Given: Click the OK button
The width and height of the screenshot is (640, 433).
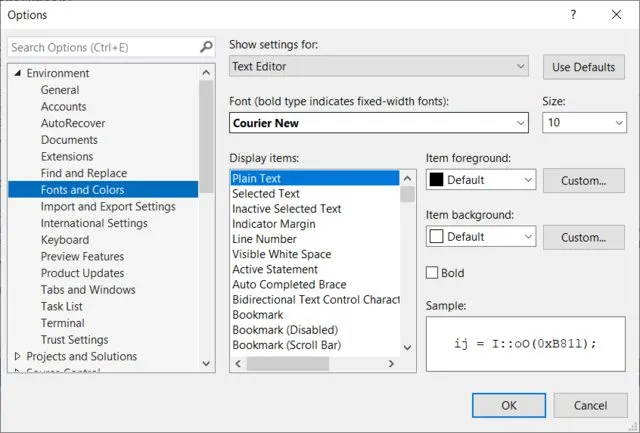Looking at the screenshot, I should click(x=508, y=405).
